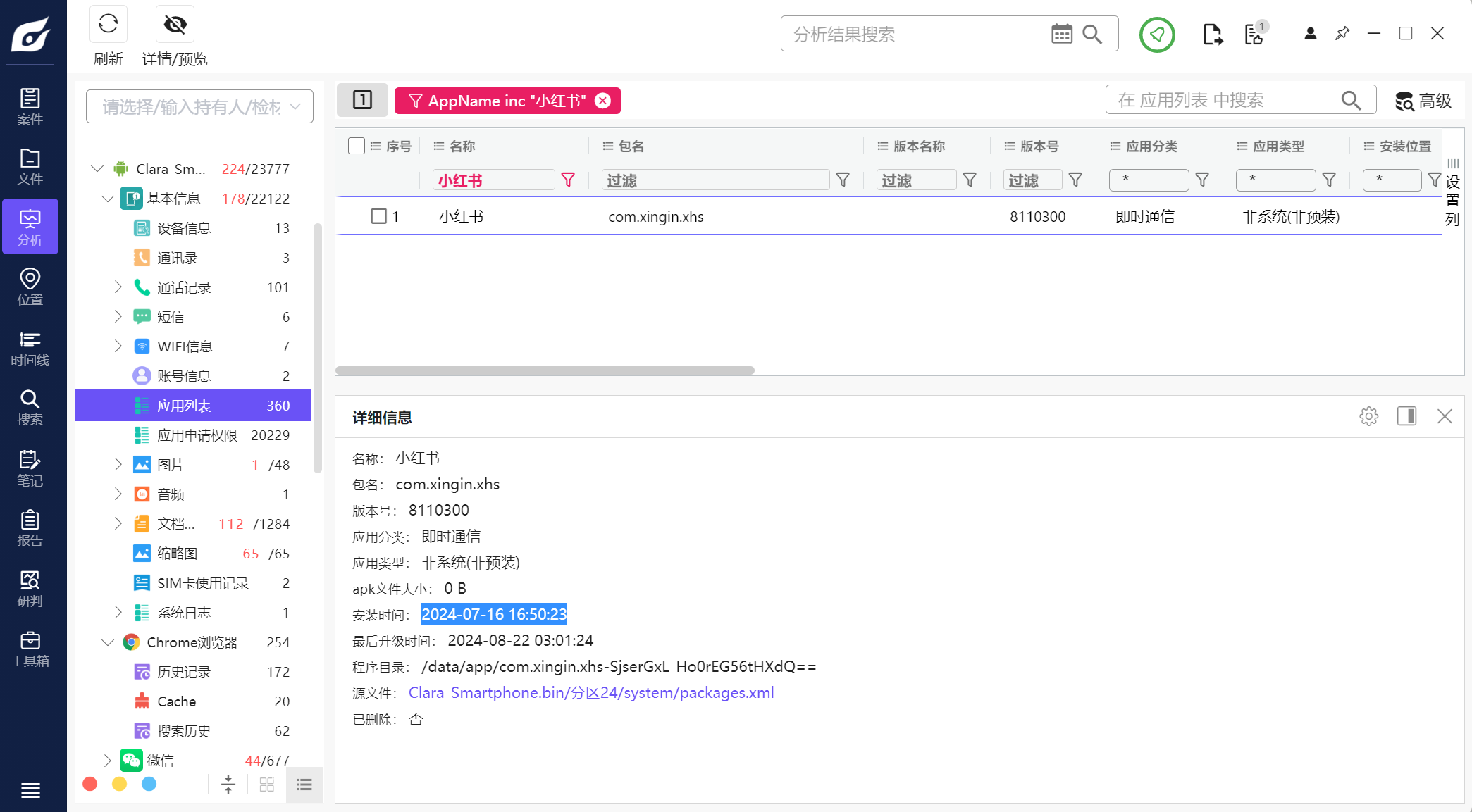Click the Advanced (高级) search button
1472x812 pixels.
[x=1423, y=101]
